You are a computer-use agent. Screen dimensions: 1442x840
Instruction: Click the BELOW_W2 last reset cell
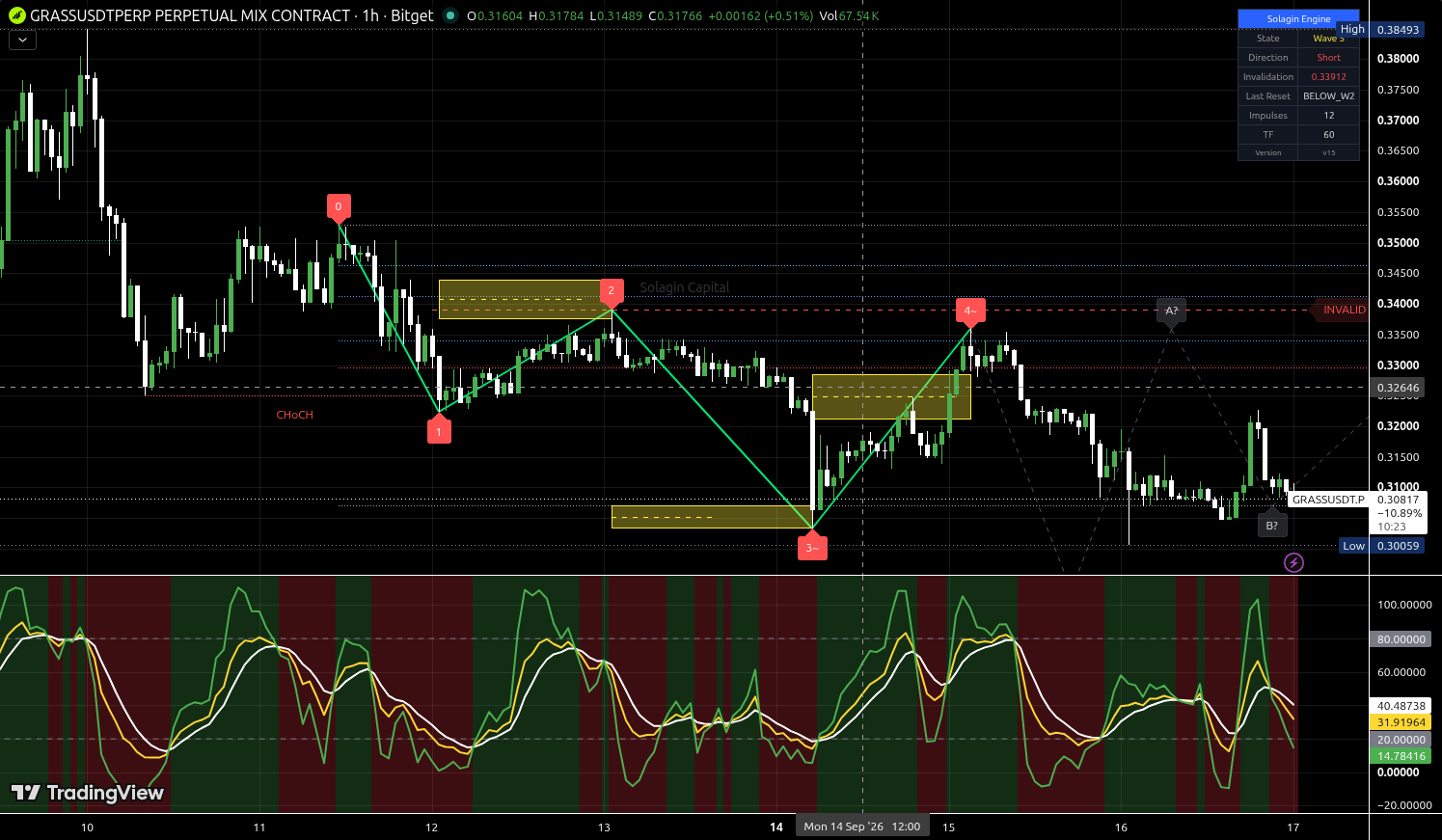point(1329,96)
